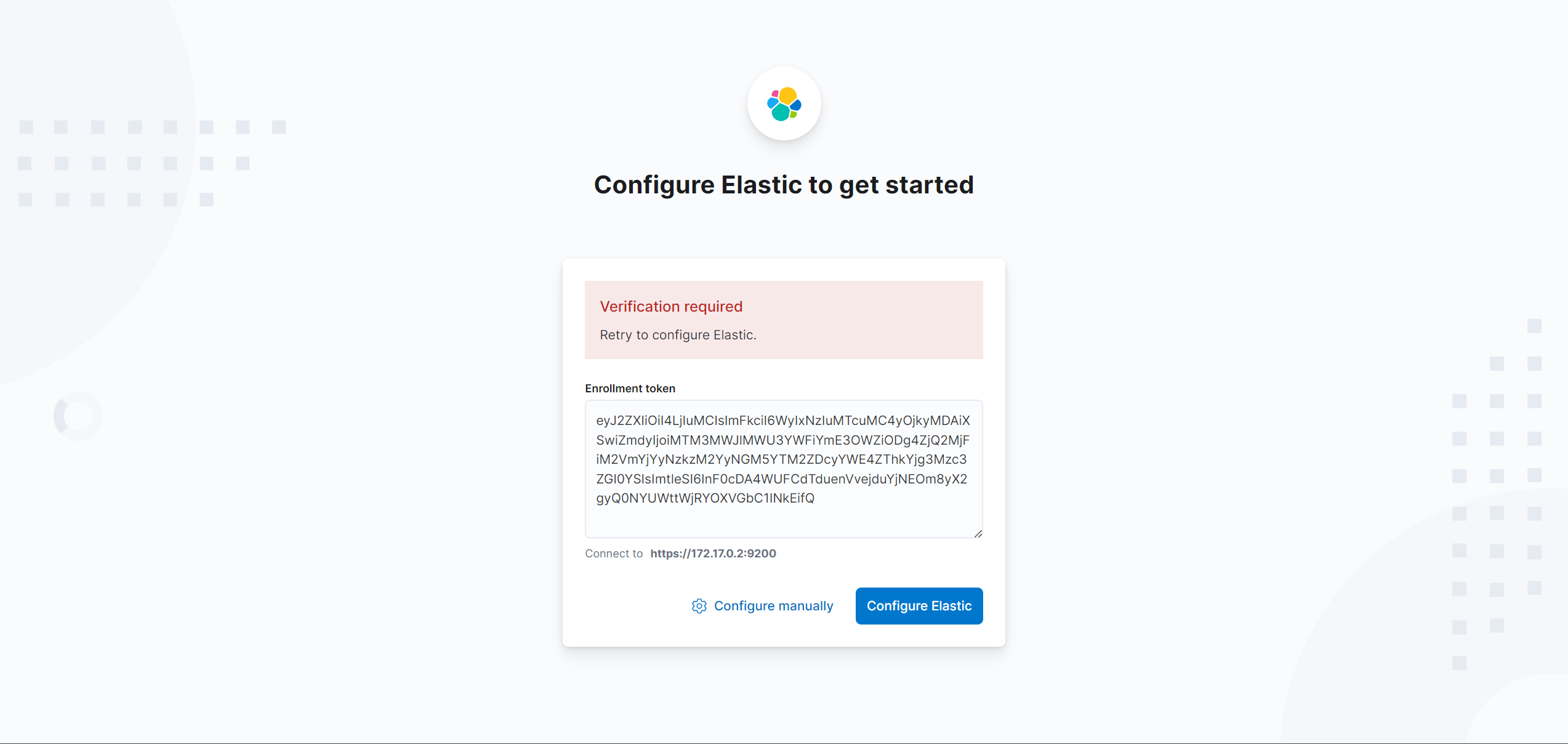1568x744 pixels.
Task: Click inside the enrollment token text area
Action: 784,468
